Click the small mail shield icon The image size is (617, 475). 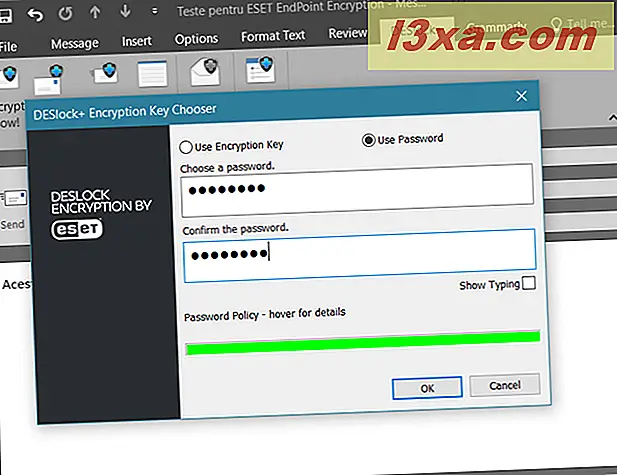[105, 74]
